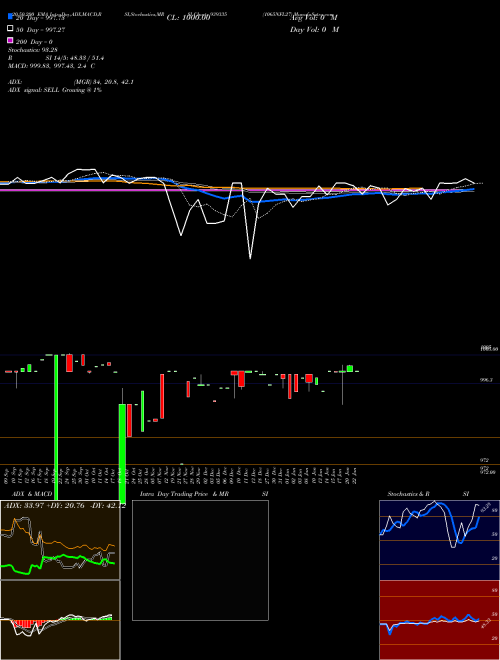Open the blue Stochastics chart panel
The image size is (500, 660).
click(x=439, y=540)
